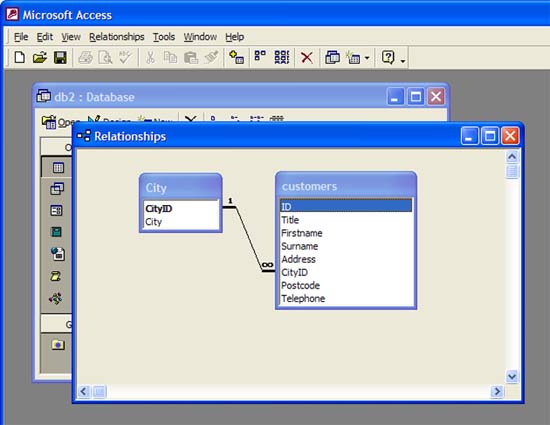Screen dimensions: 550x425
Task: Click the Spelling check toolbar icon
Action: click(126, 57)
